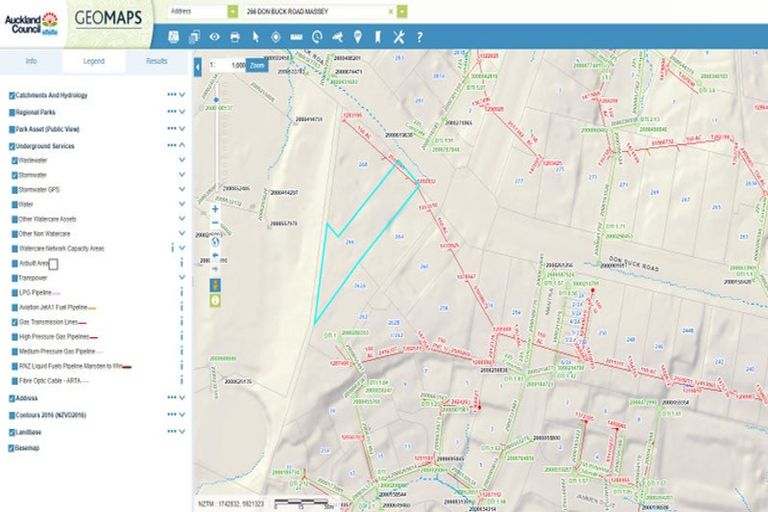Click the Zoom button next to scale
768x512 pixels.
point(257,64)
